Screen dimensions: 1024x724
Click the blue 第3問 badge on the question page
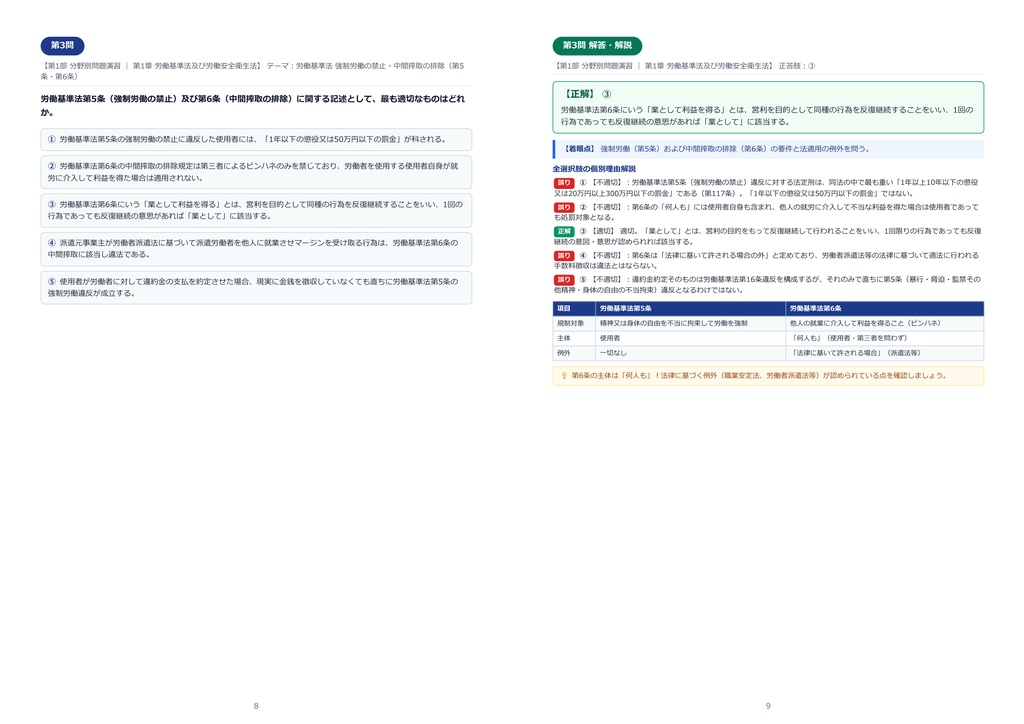coord(62,45)
